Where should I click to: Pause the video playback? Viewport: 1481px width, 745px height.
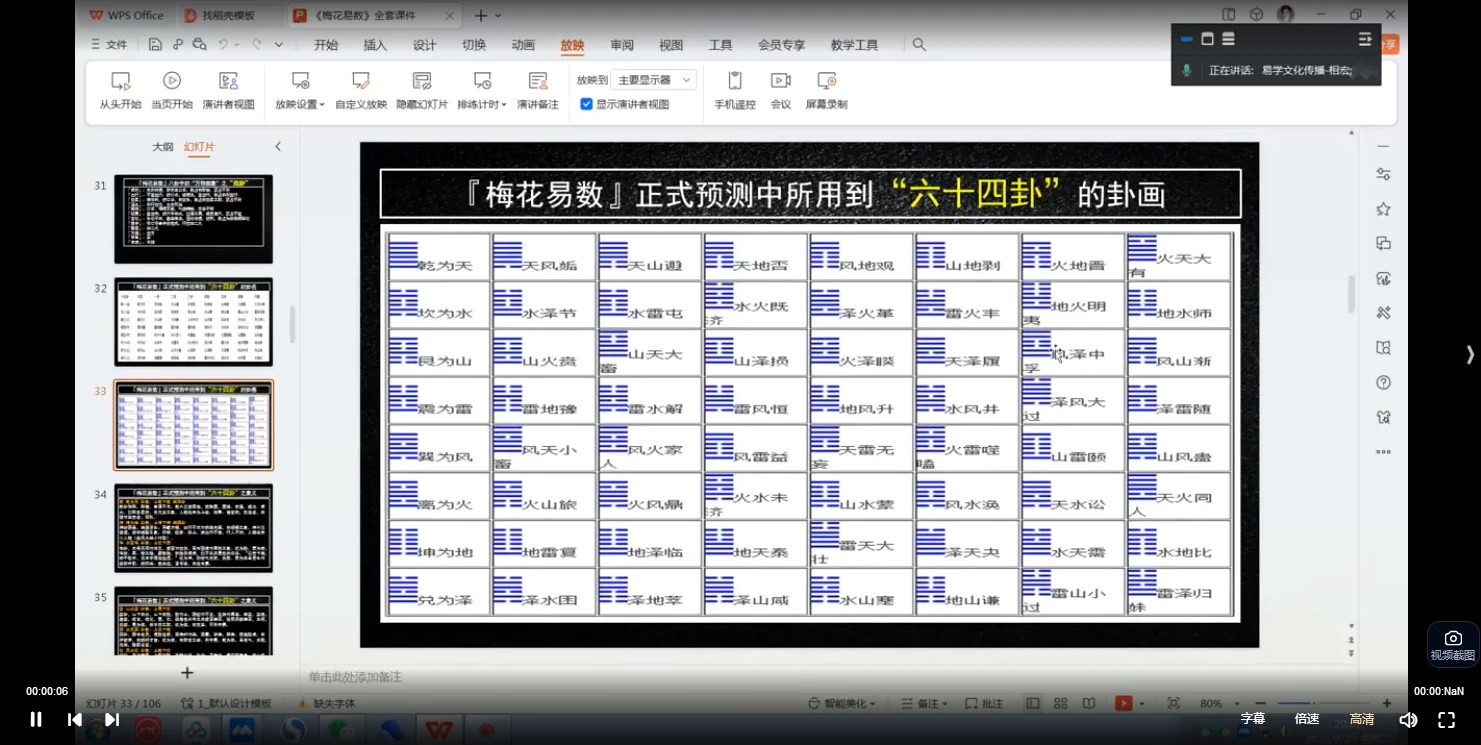(36, 719)
